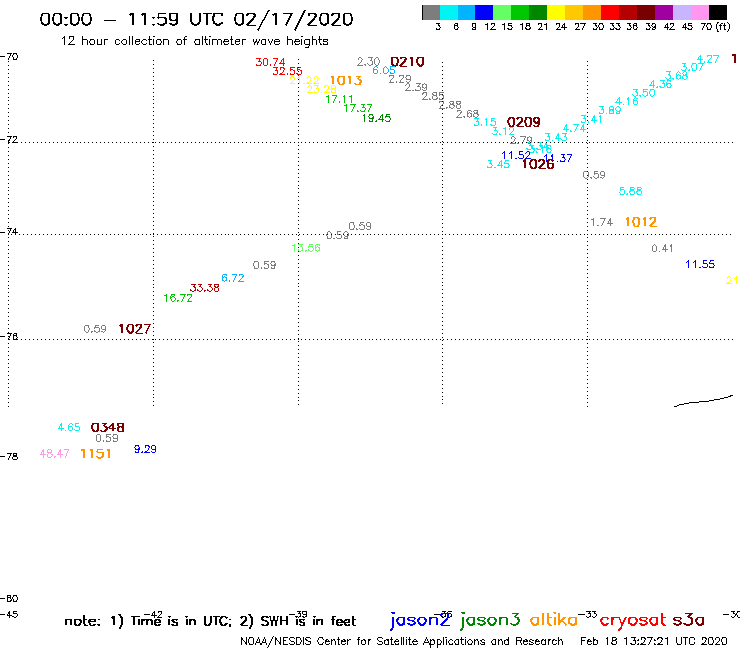740x650 pixels.
Task: Click the jason3 satellite label
Action: [x=490, y=621]
